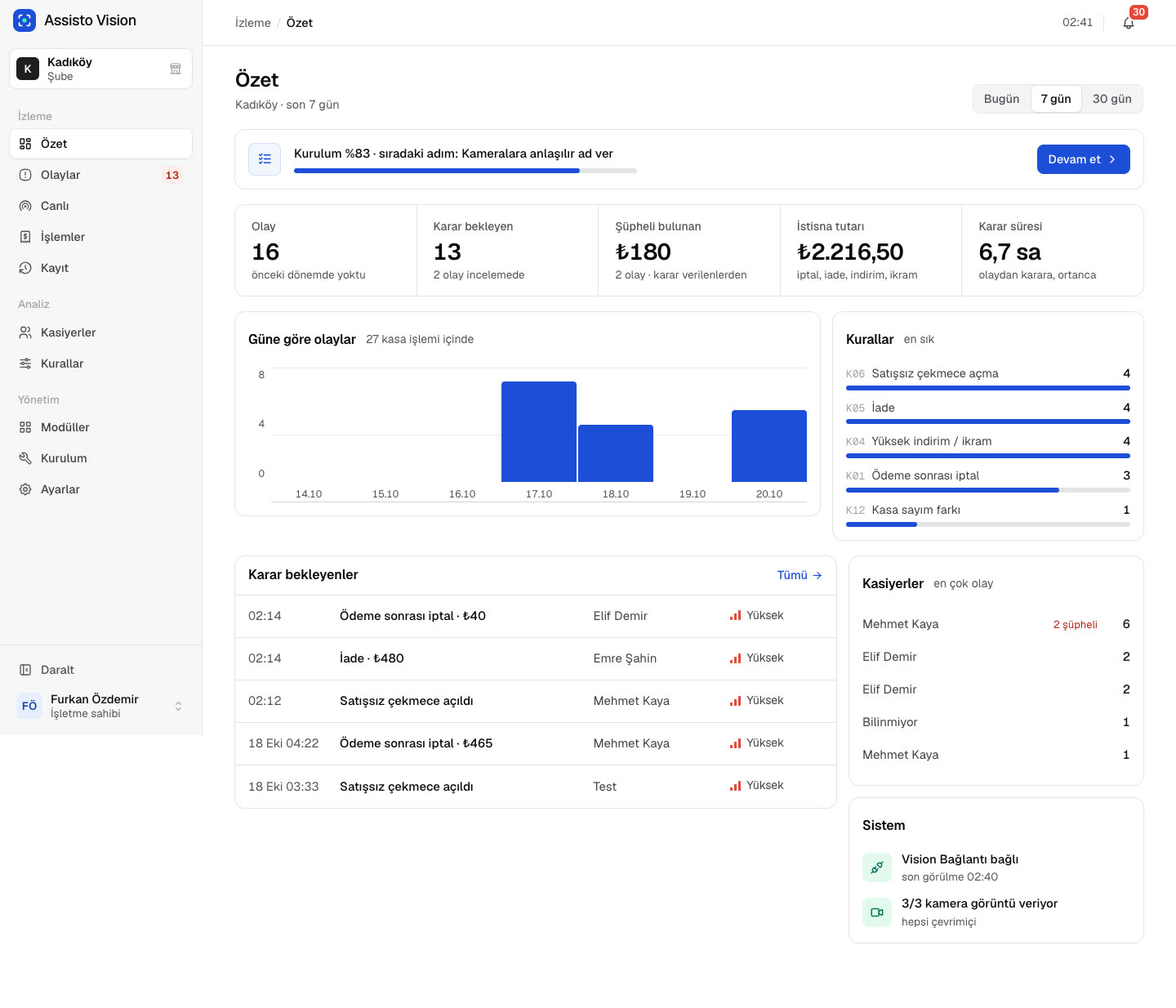This screenshot has width=1176, height=1008.
Task: Open Kasiyerler analysis page
Action: coord(101,332)
